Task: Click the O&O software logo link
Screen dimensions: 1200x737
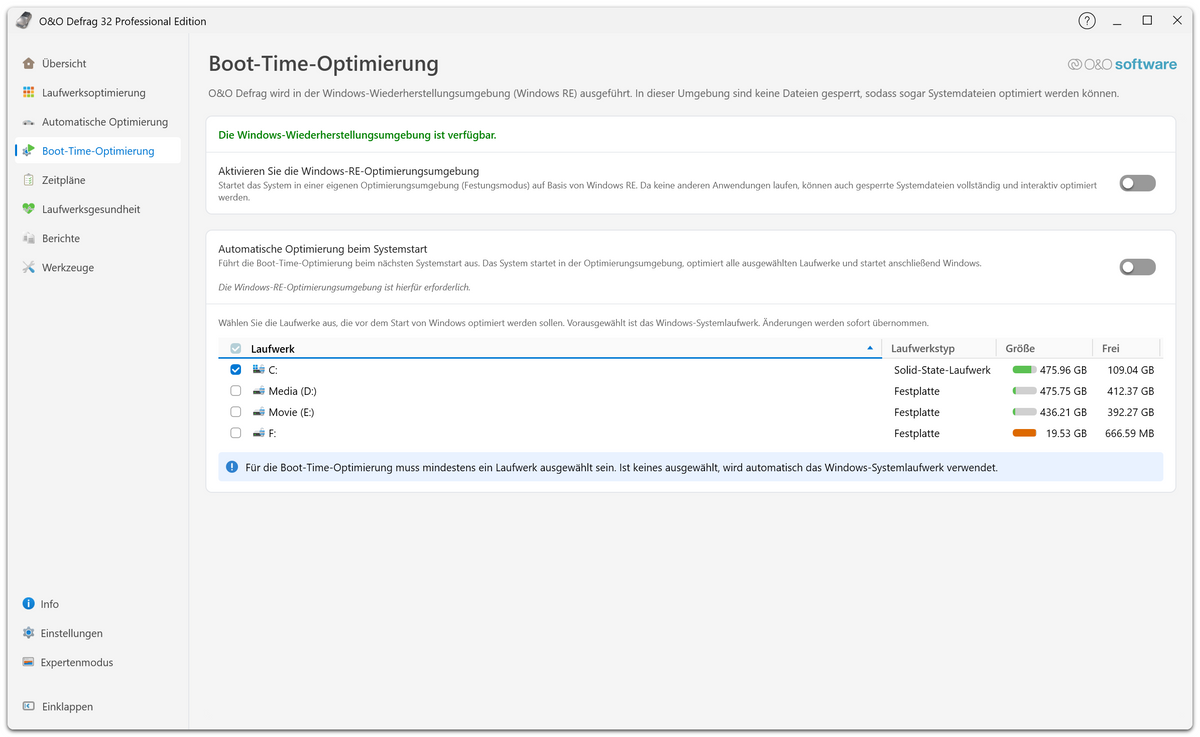Action: point(1122,64)
